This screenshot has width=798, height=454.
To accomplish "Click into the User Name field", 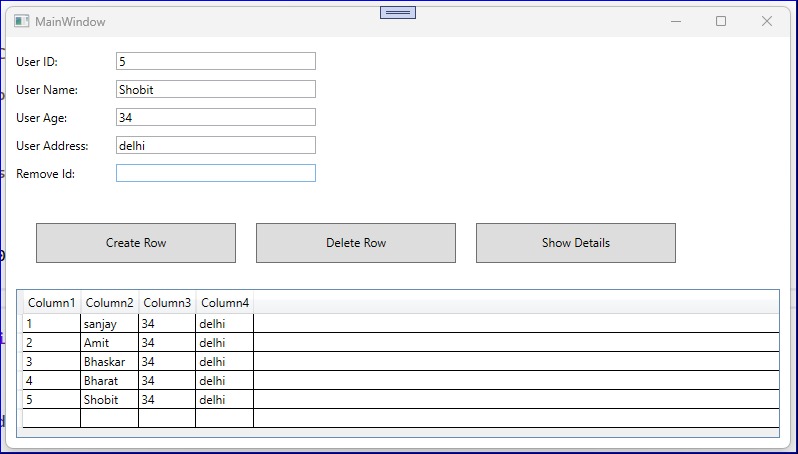I will (x=216, y=89).
